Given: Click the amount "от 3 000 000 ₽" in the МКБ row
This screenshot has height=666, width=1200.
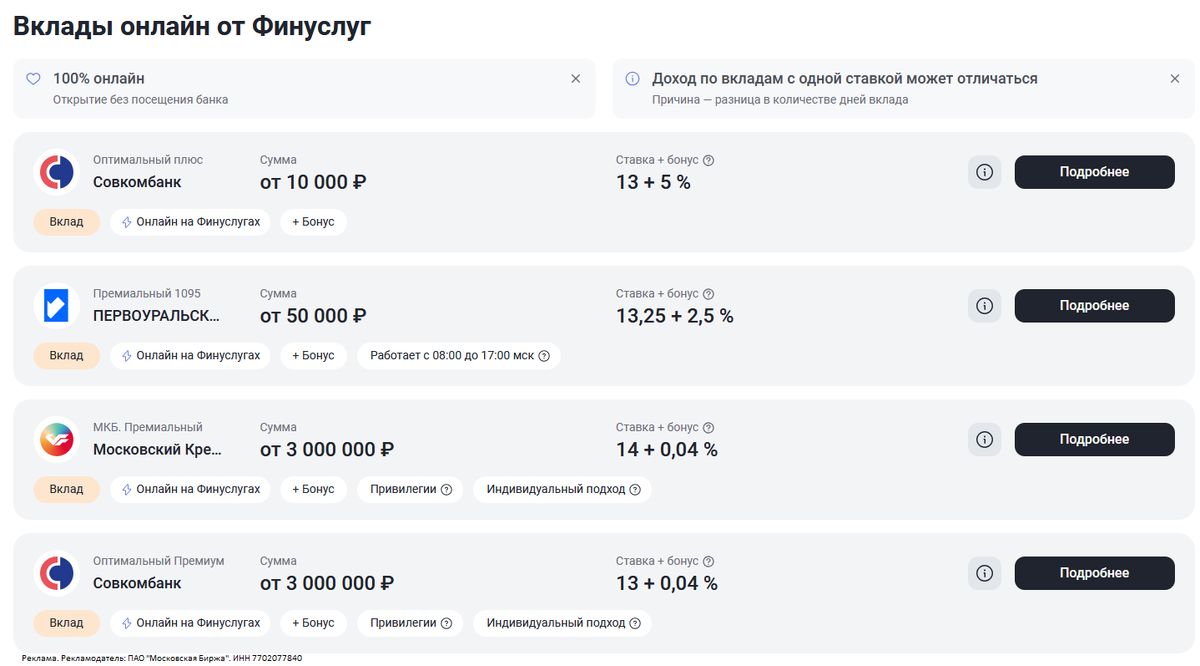Looking at the screenshot, I should tap(327, 450).
